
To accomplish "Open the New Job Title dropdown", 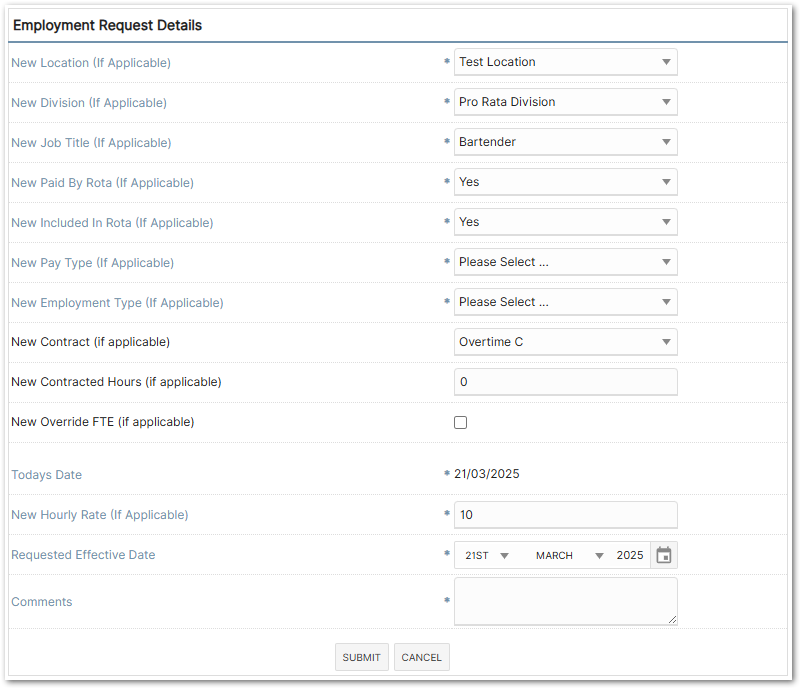I will click(x=565, y=142).
